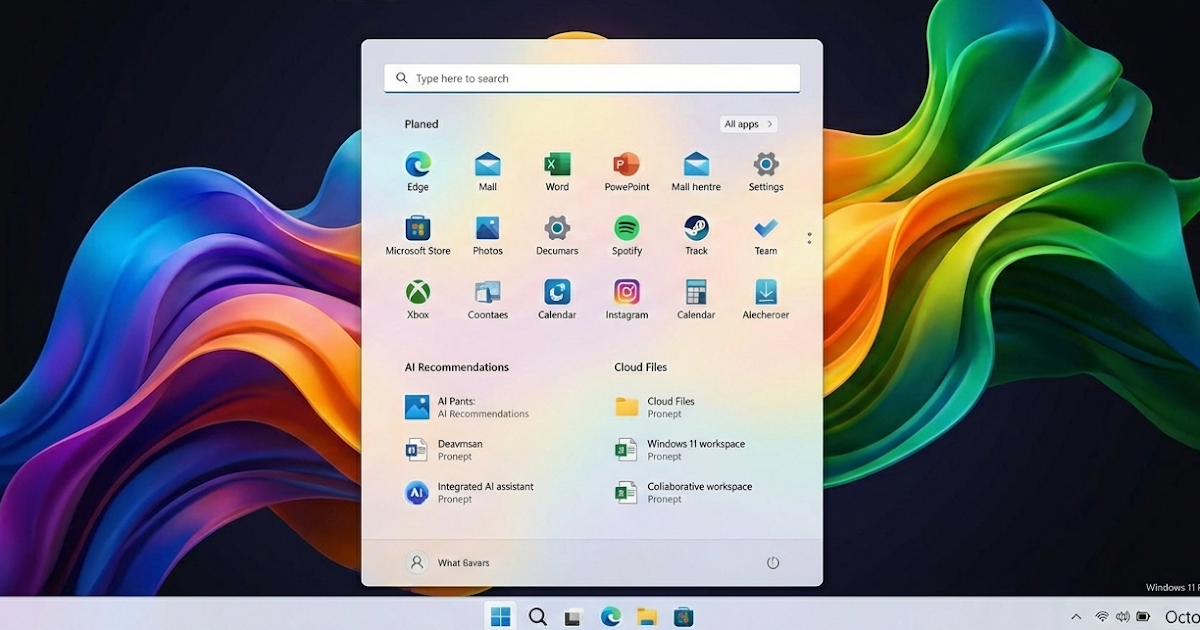Open the Cloud Files folder item
The height and width of the screenshot is (630, 1200).
pos(655,407)
